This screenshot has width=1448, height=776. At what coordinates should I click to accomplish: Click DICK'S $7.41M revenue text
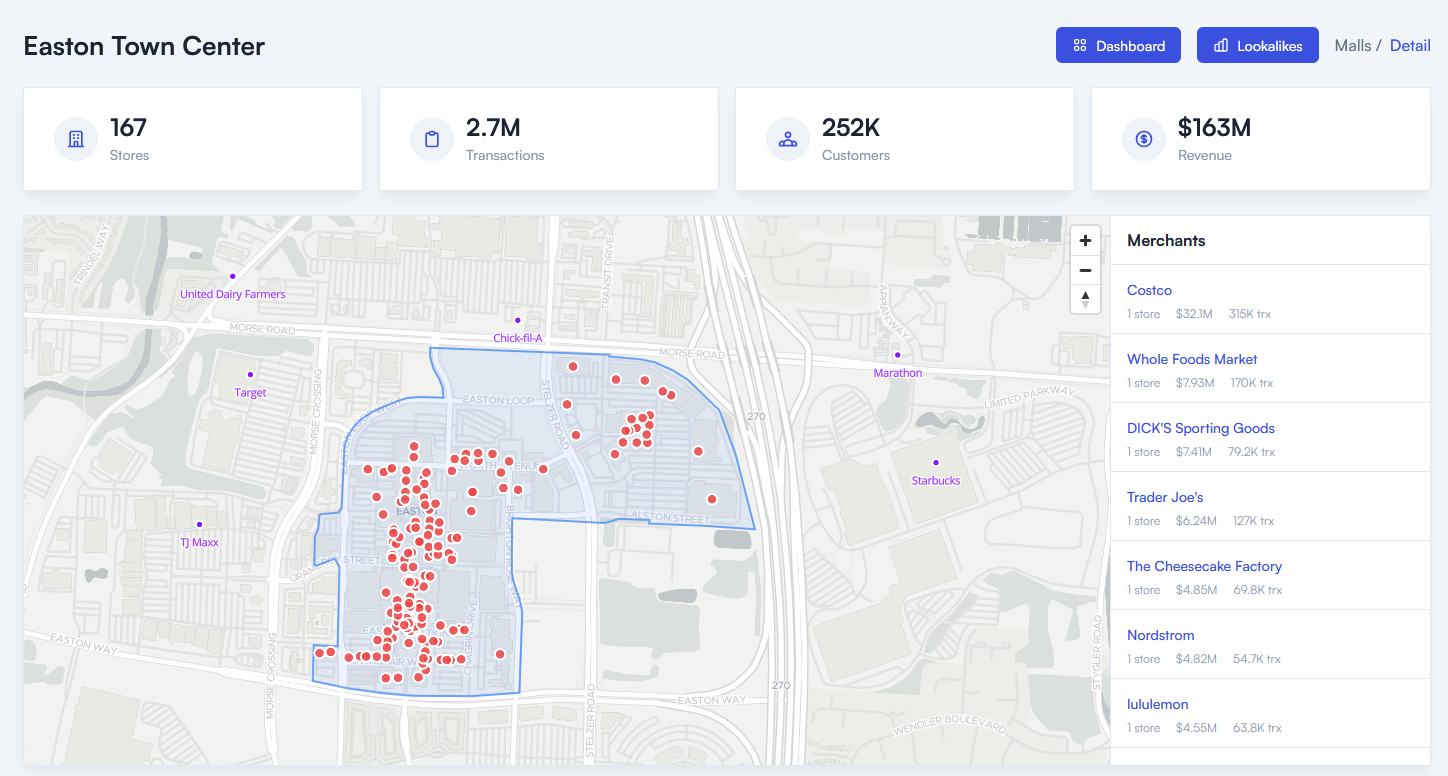[1194, 452]
